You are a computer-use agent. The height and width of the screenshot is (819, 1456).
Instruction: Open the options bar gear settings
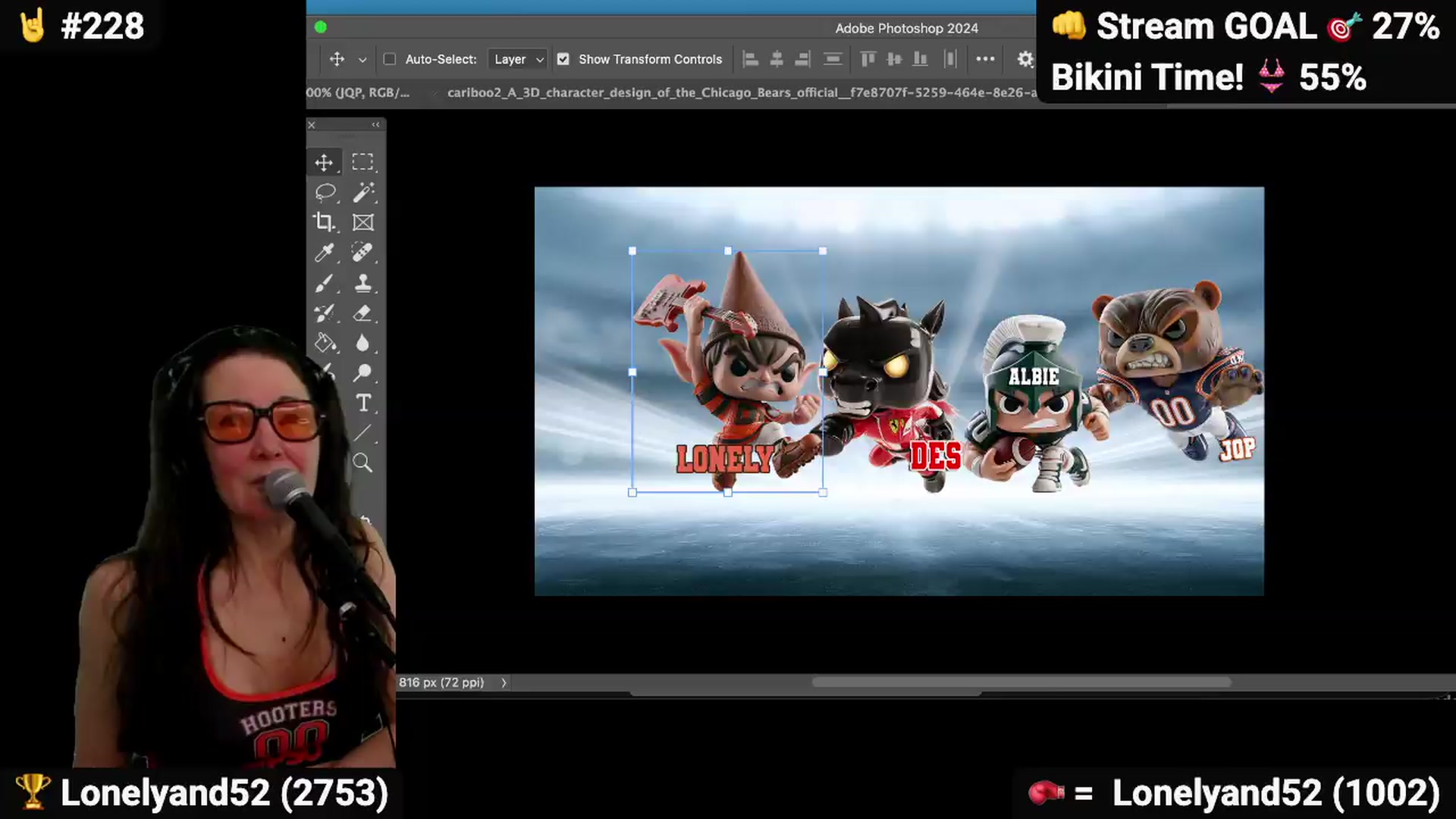pos(1025,59)
